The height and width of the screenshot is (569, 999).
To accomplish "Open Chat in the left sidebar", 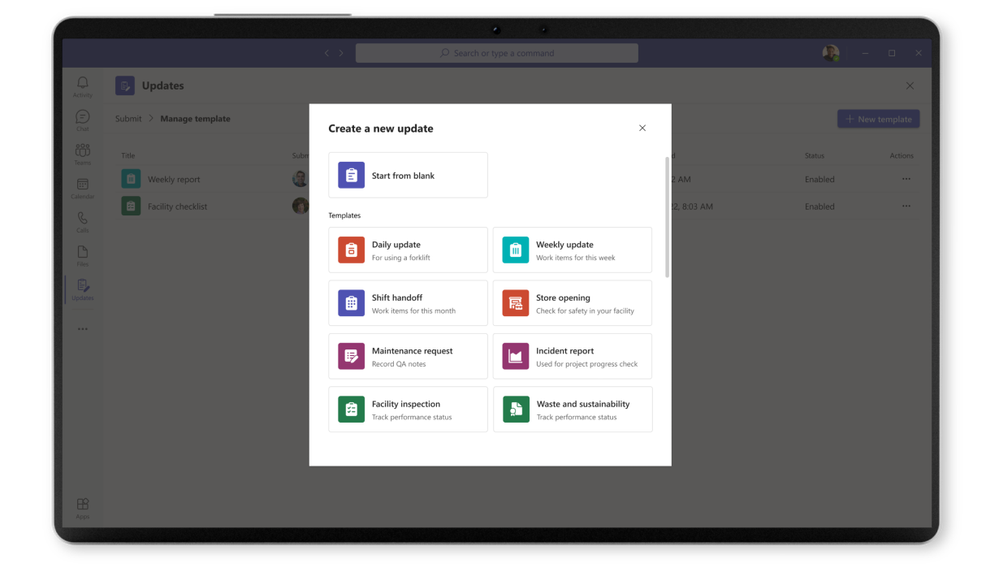I will pos(82,120).
